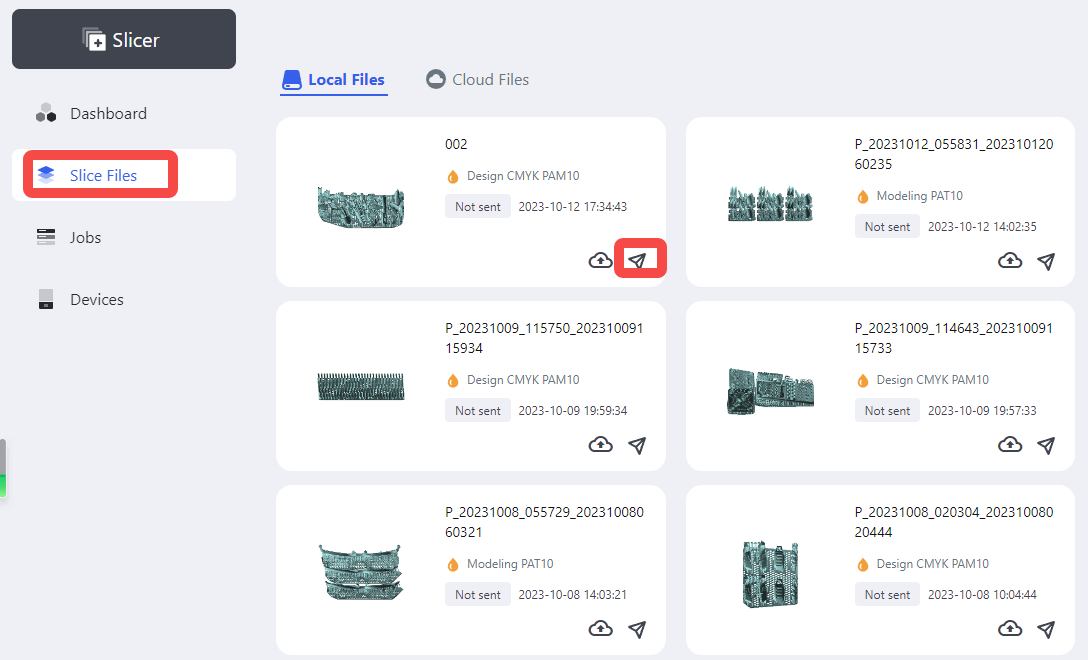Send the 002 slice file to printer

pyautogui.click(x=637, y=261)
